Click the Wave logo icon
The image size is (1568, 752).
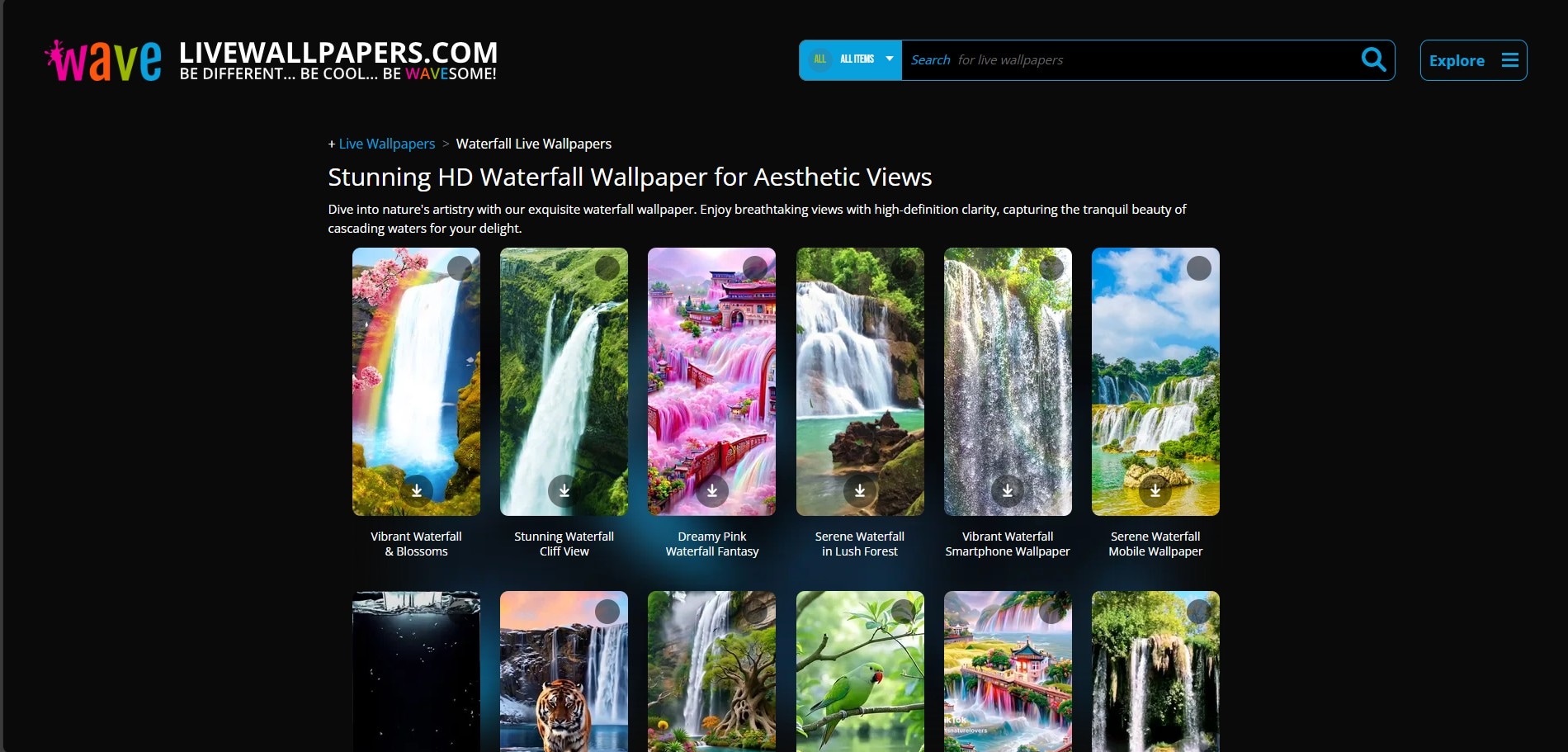[x=102, y=58]
